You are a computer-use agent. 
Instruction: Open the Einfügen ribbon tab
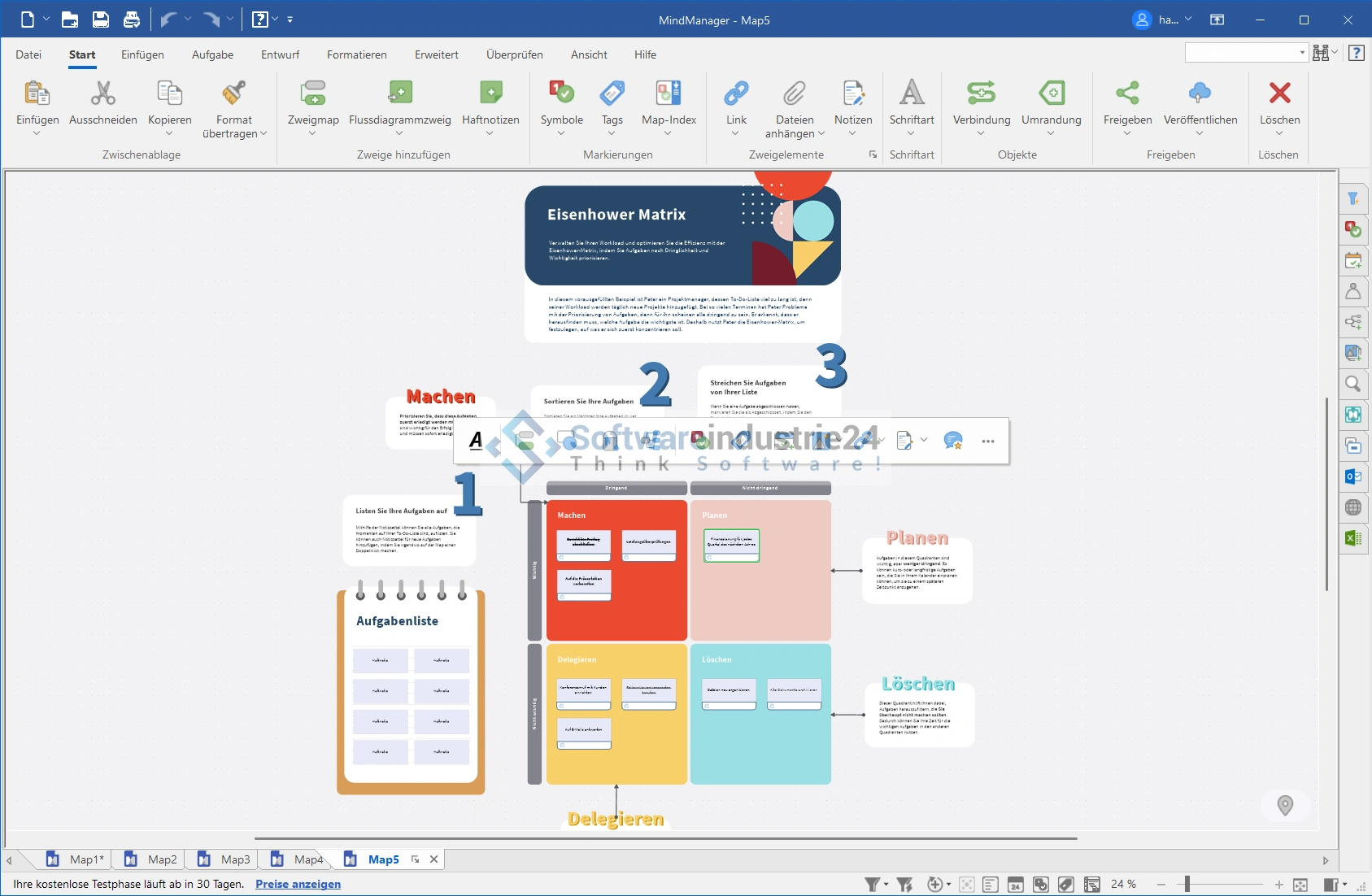pos(142,54)
